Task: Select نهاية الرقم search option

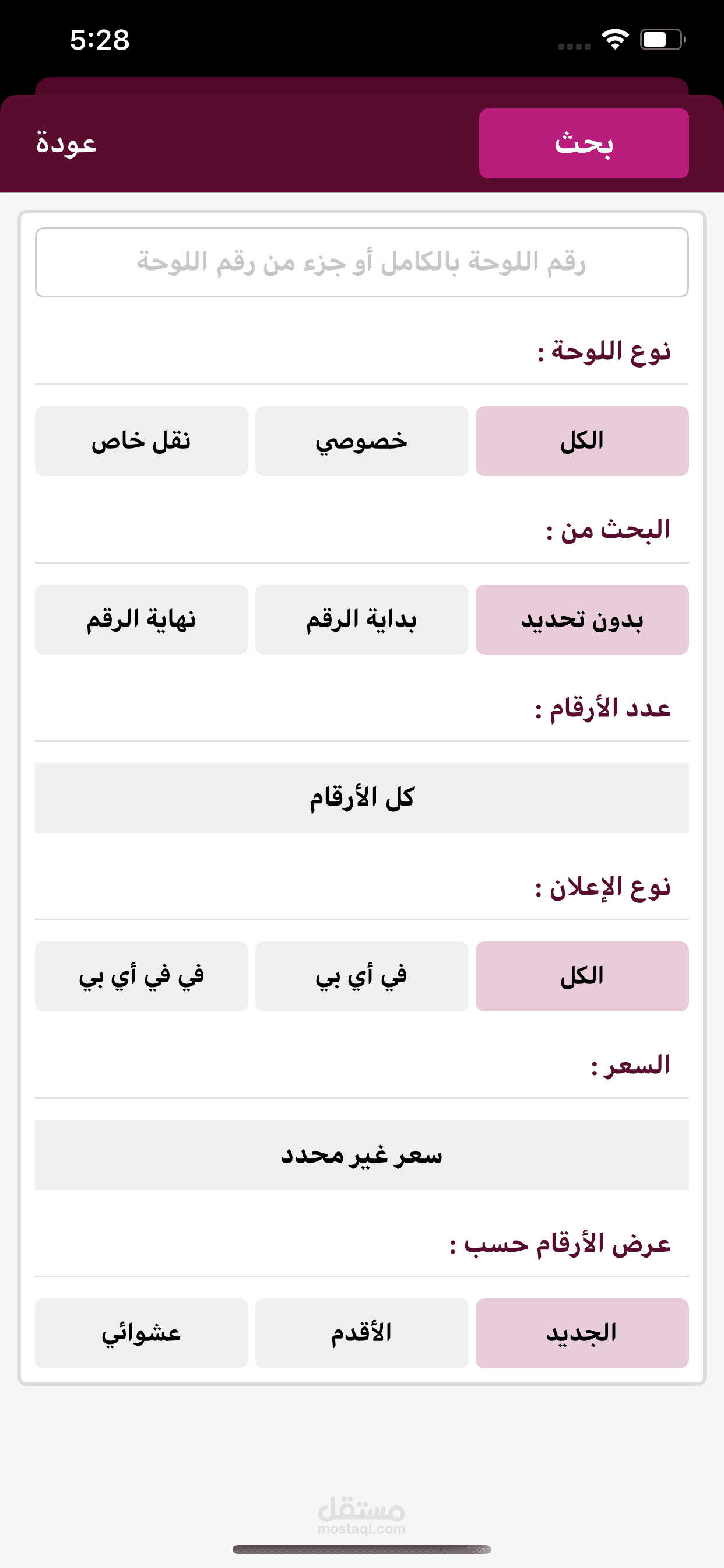Action: coord(141,619)
